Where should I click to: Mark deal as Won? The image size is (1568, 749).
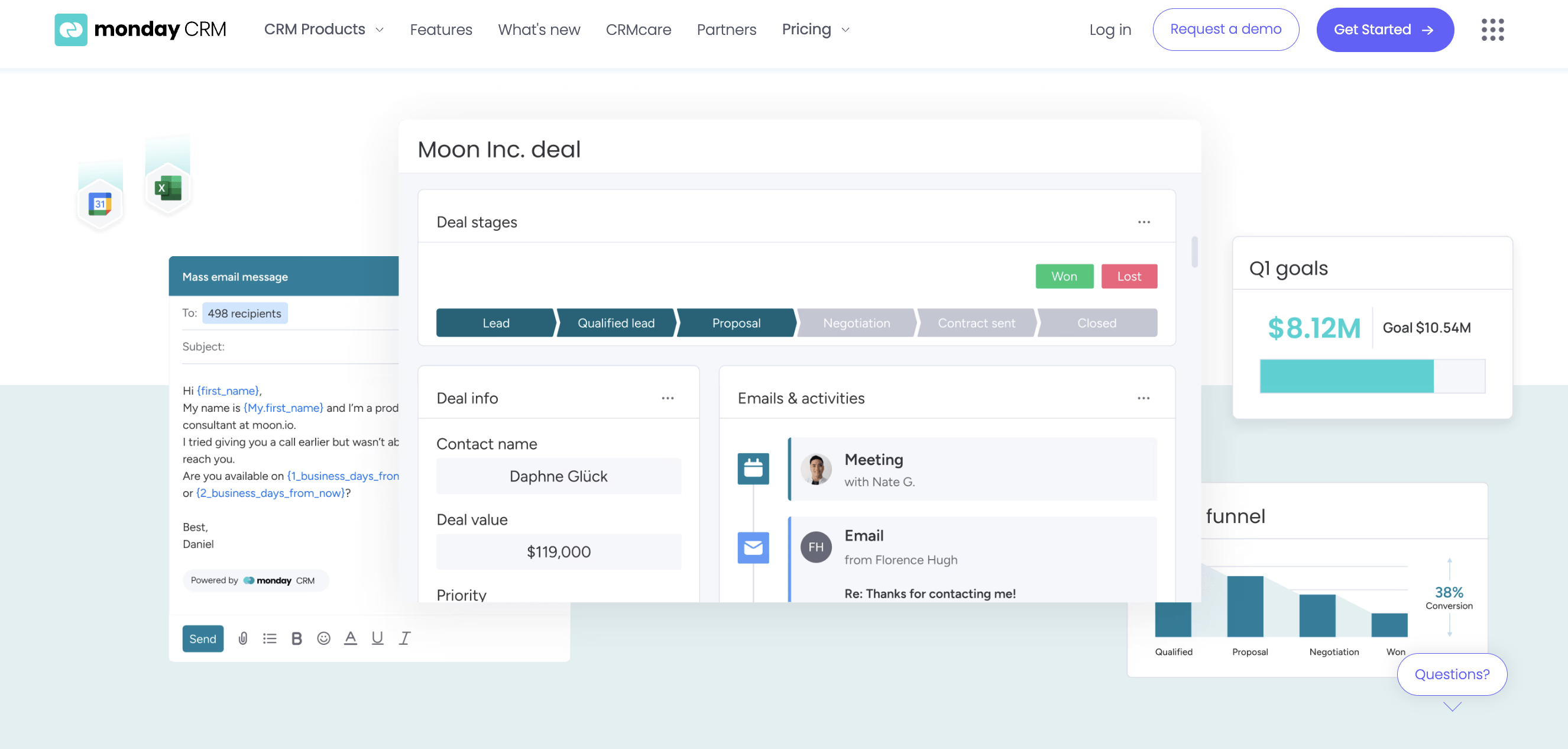[1064, 276]
